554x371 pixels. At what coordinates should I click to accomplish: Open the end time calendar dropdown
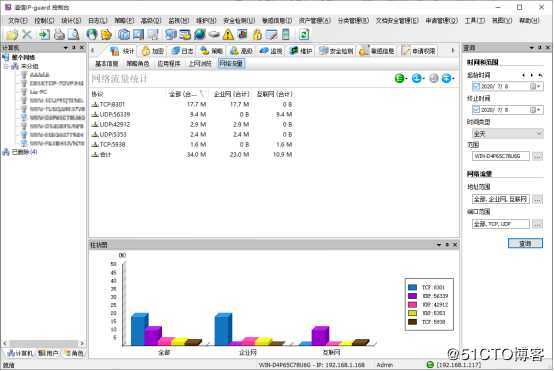(x=536, y=110)
